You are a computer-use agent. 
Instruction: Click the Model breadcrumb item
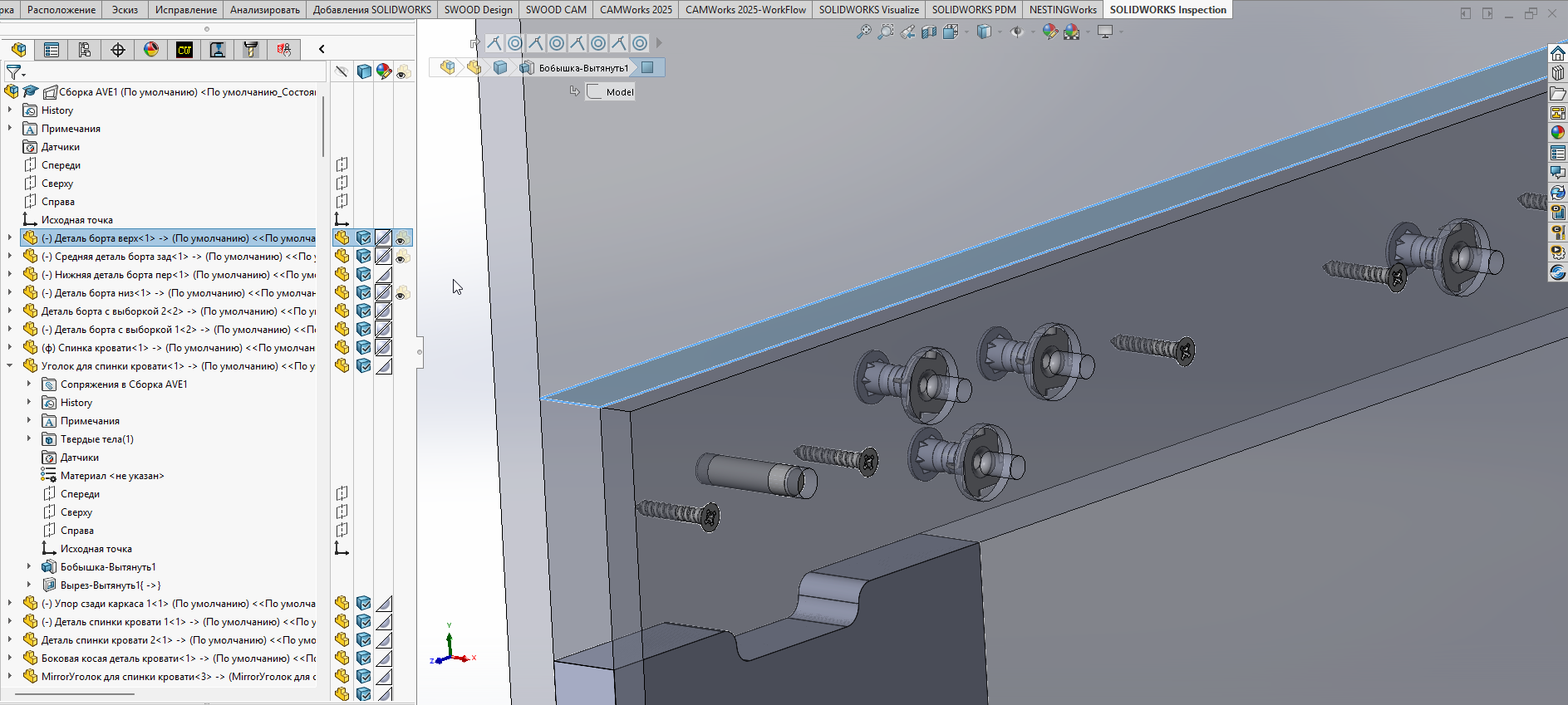click(619, 92)
